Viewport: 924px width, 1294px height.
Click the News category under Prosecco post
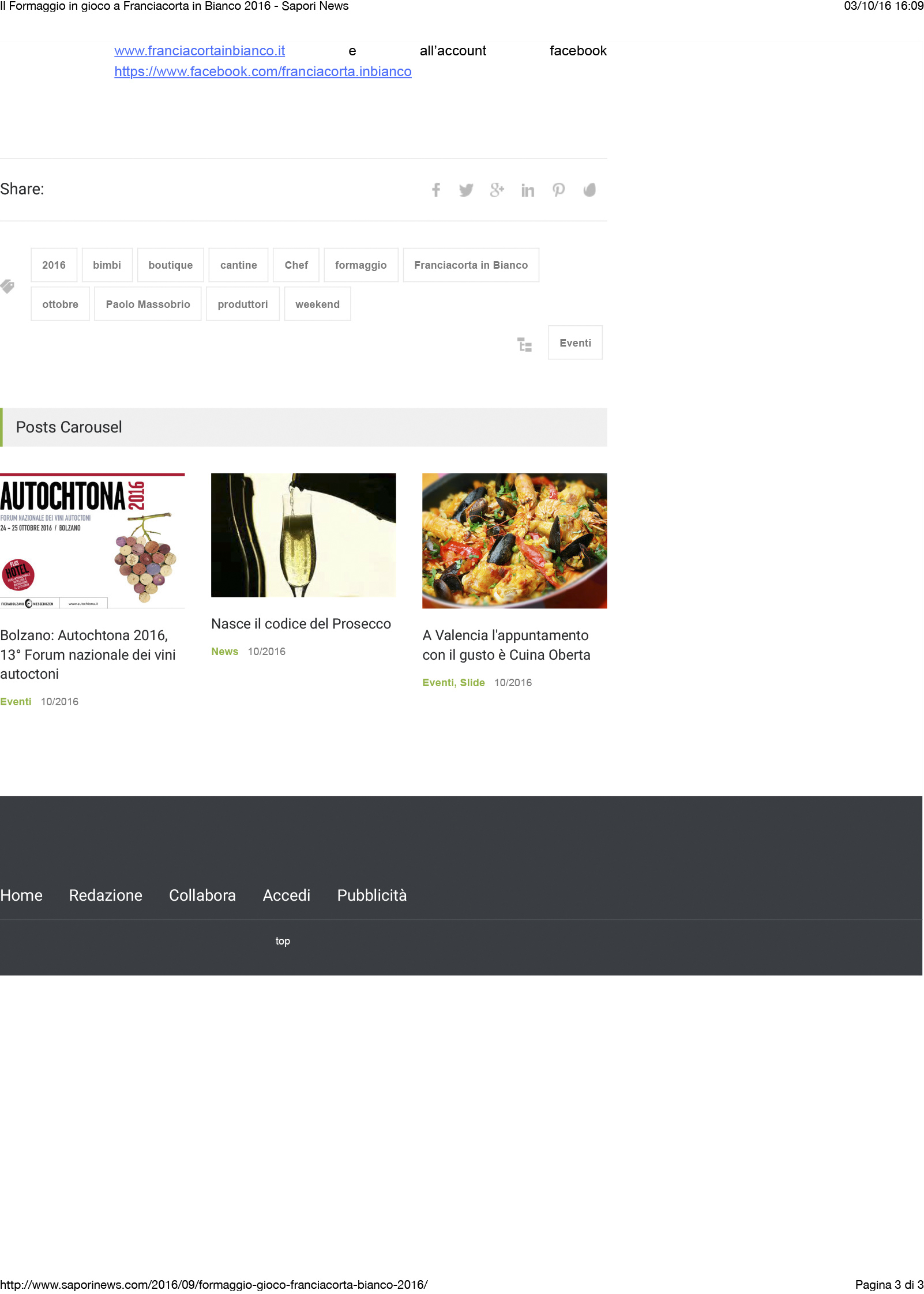[225, 652]
